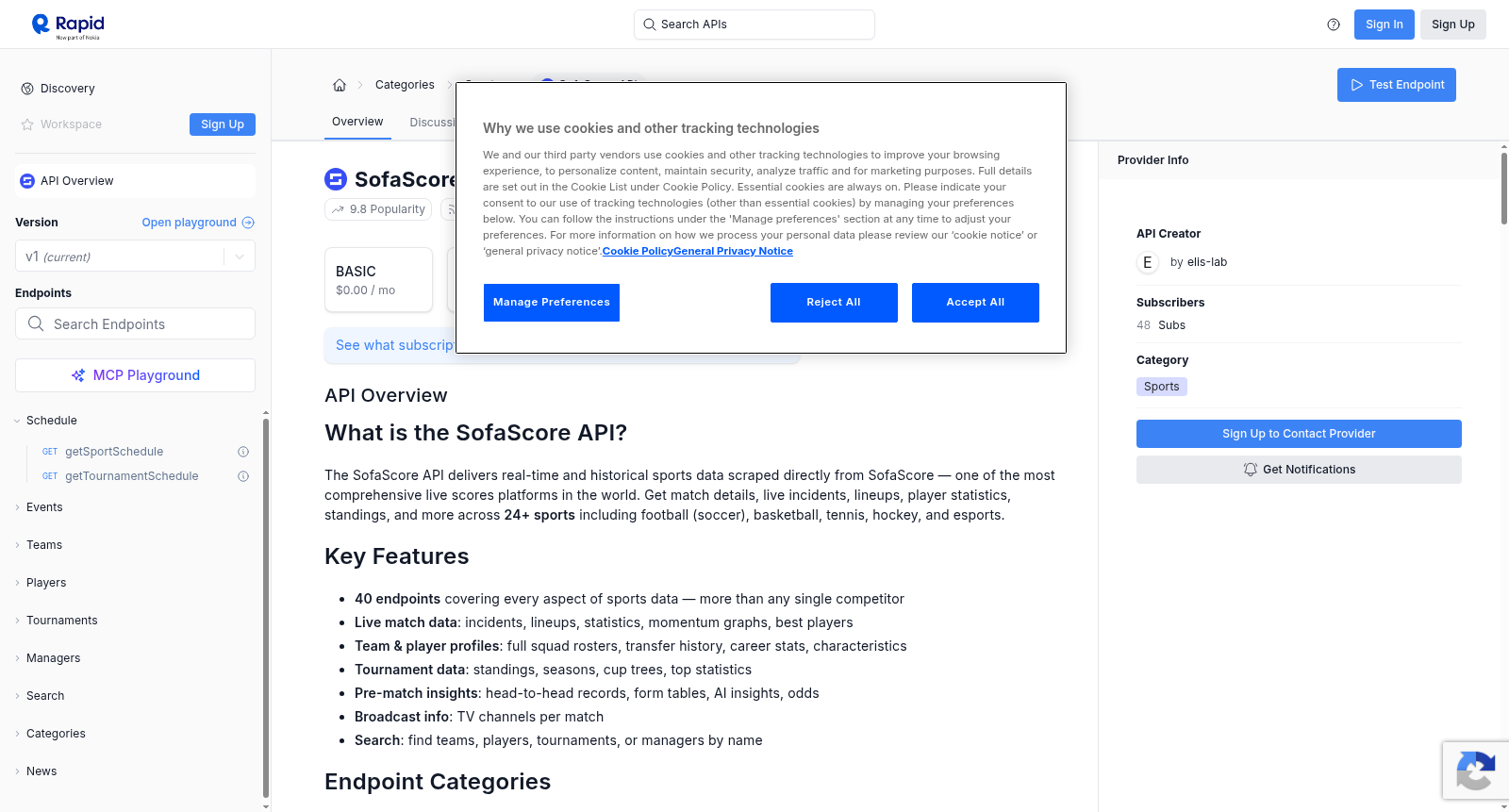
Task: Switch to the Overview tab
Action: (x=357, y=122)
